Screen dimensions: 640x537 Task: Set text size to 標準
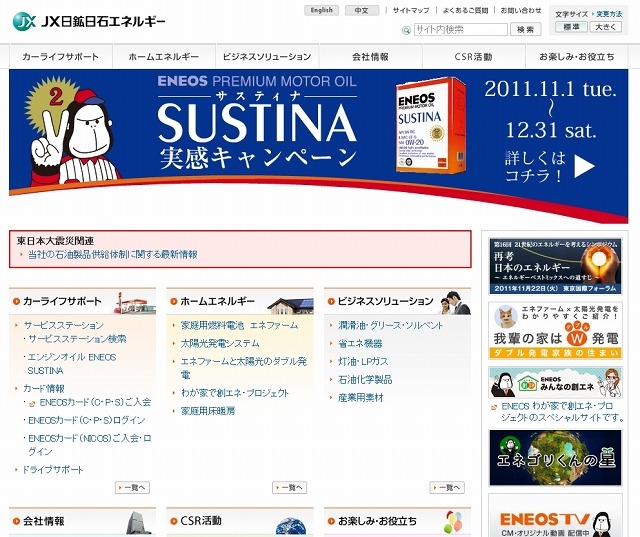point(571,27)
